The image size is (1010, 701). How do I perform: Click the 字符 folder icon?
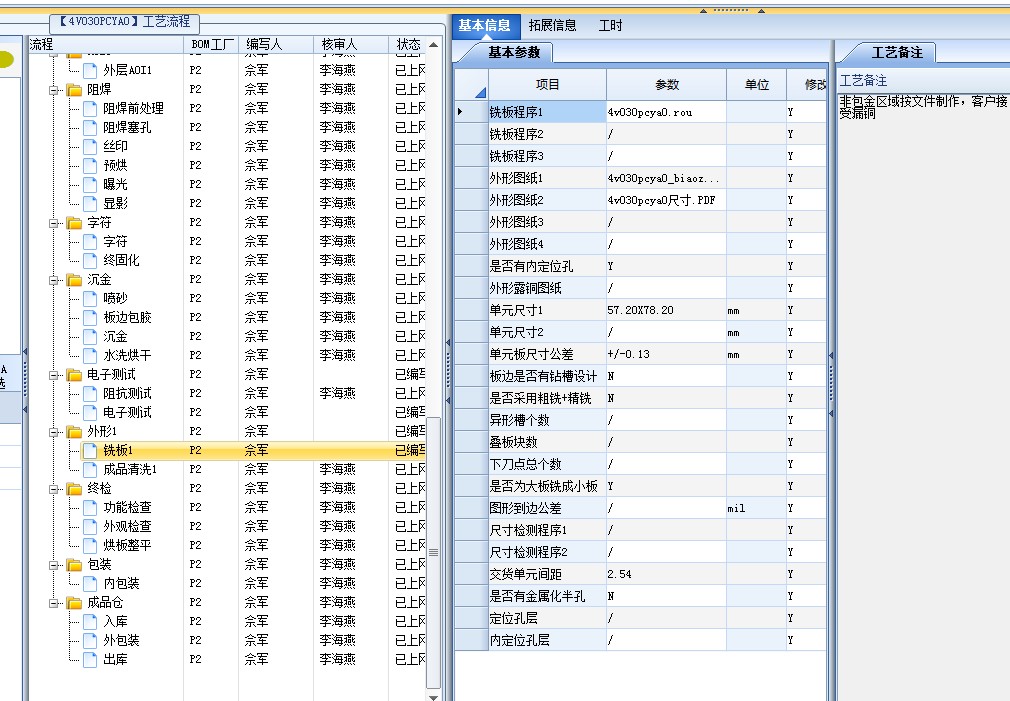[x=74, y=223]
